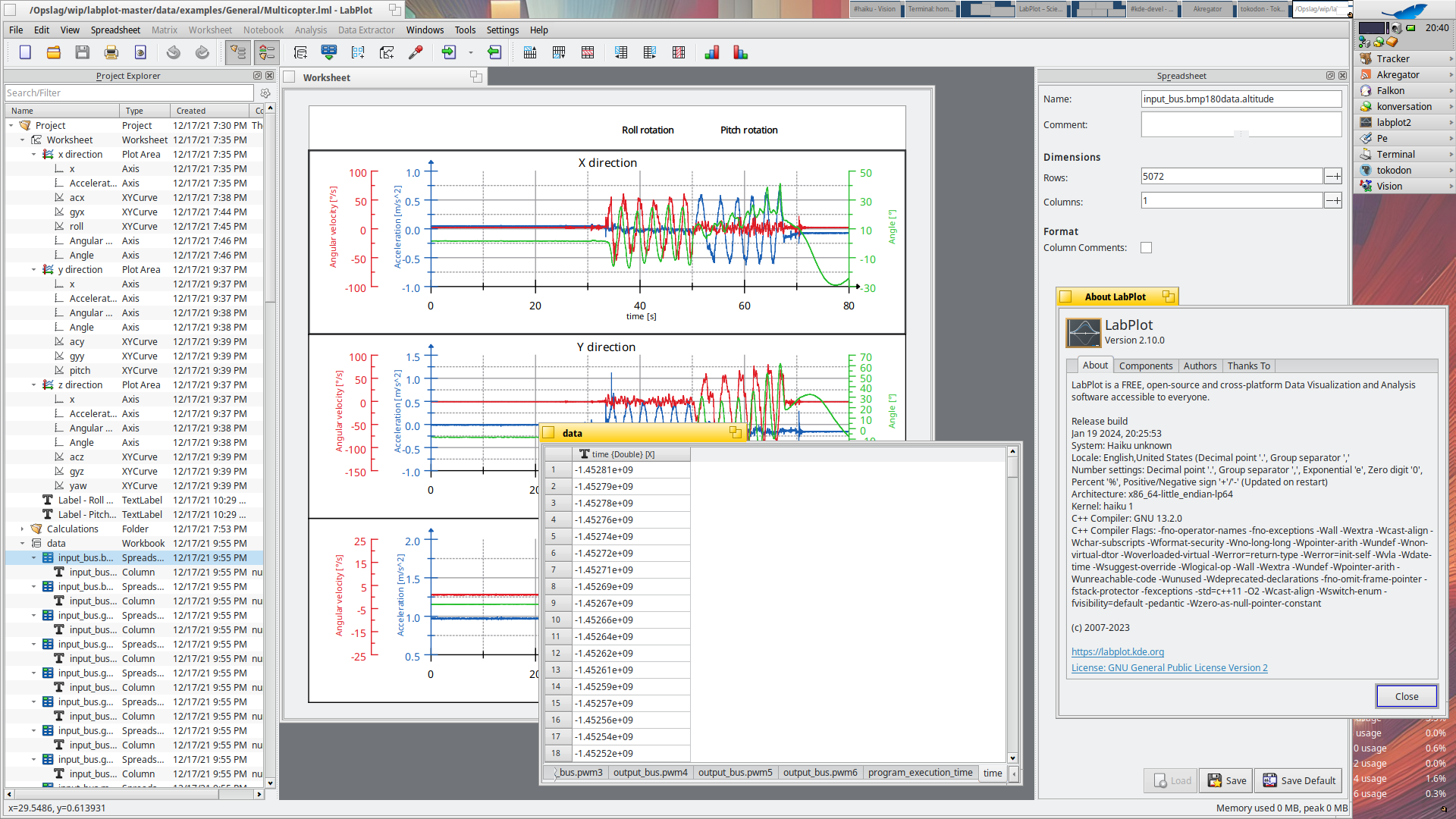The height and width of the screenshot is (819, 1456).
Task: Click the second bar chart icon in toolbar
Action: [741, 52]
